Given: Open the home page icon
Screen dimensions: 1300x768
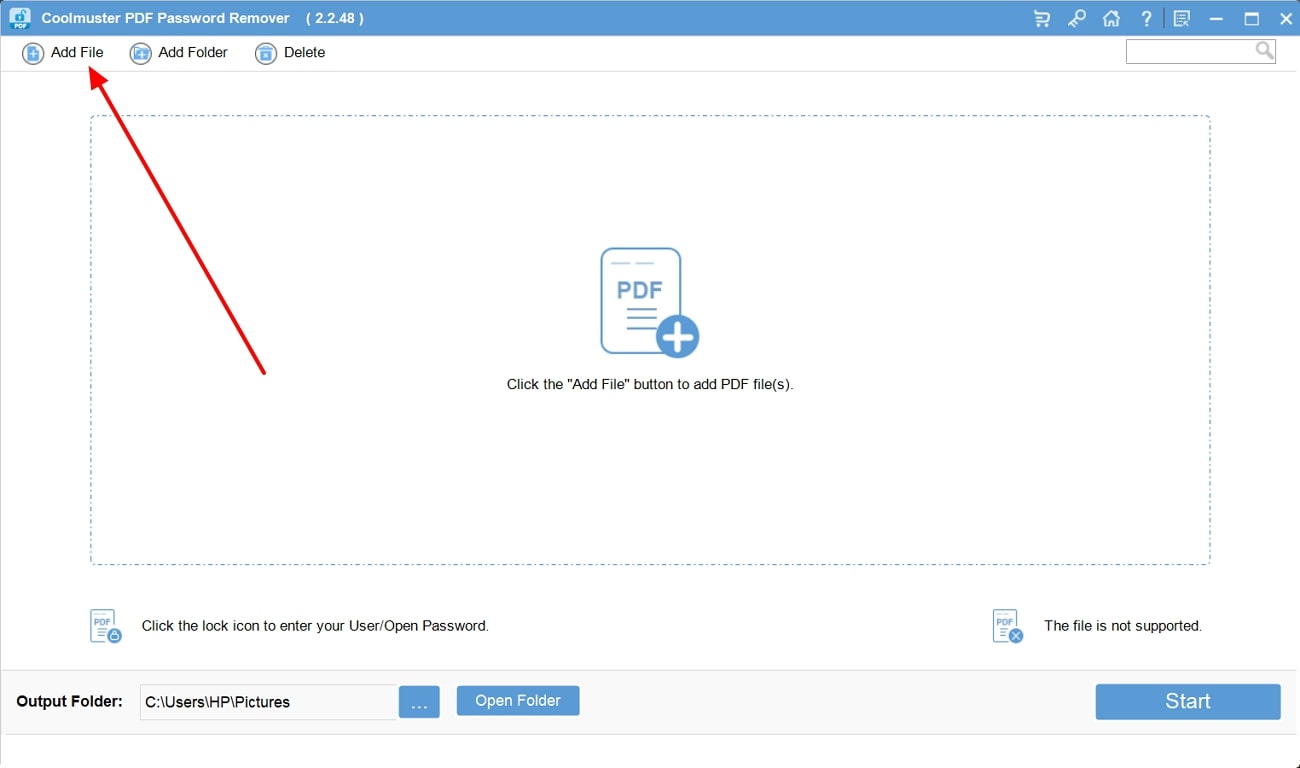Looking at the screenshot, I should 1111,18.
